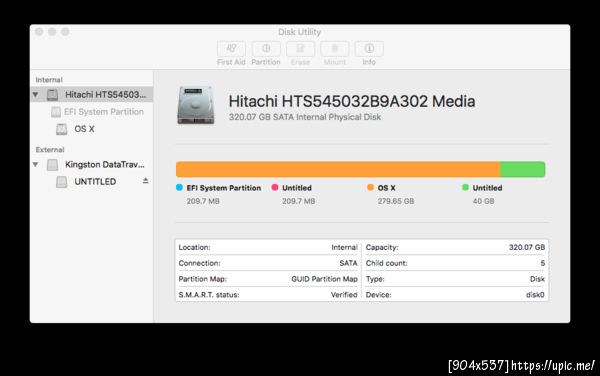Click the Type Disk value
The width and height of the screenshot is (600, 376).
pyautogui.click(x=537, y=279)
